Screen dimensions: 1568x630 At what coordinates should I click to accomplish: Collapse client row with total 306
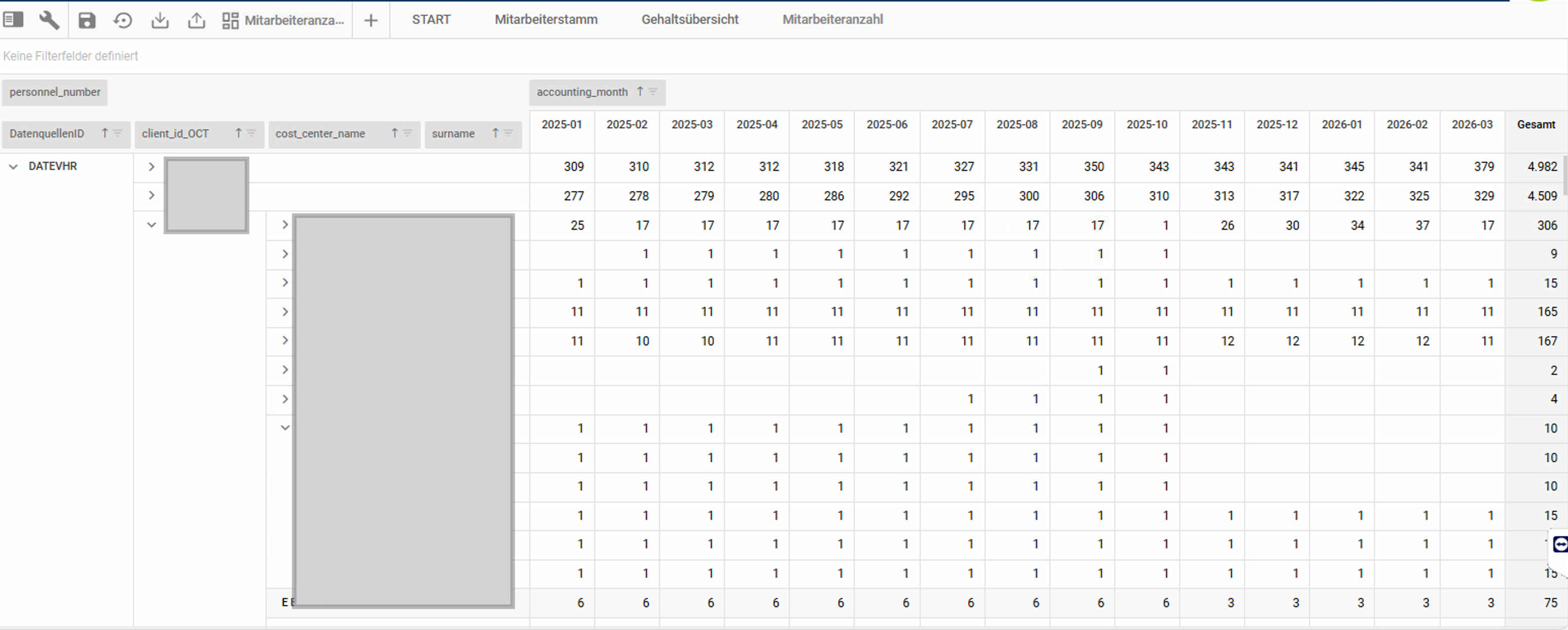[x=152, y=225]
